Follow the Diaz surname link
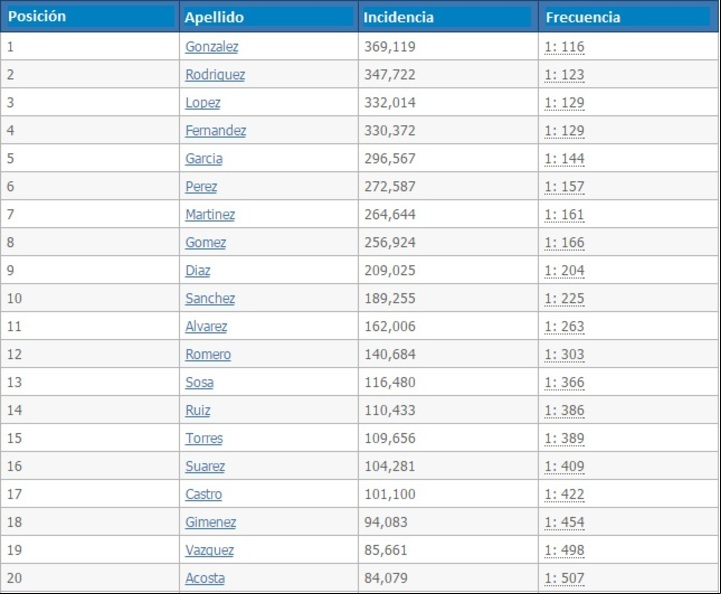 tap(198, 270)
